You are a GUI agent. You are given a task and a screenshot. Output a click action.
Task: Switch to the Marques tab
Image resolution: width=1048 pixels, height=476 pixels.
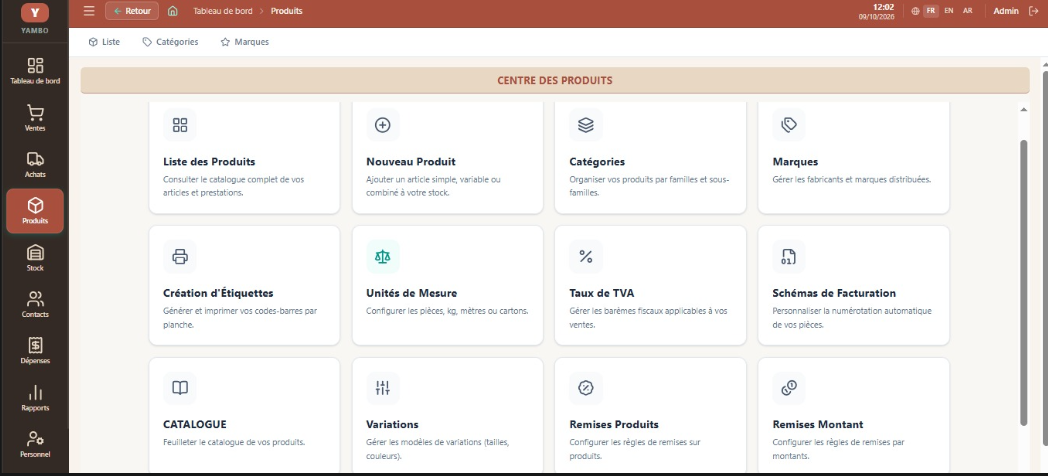tap(245, 42)
